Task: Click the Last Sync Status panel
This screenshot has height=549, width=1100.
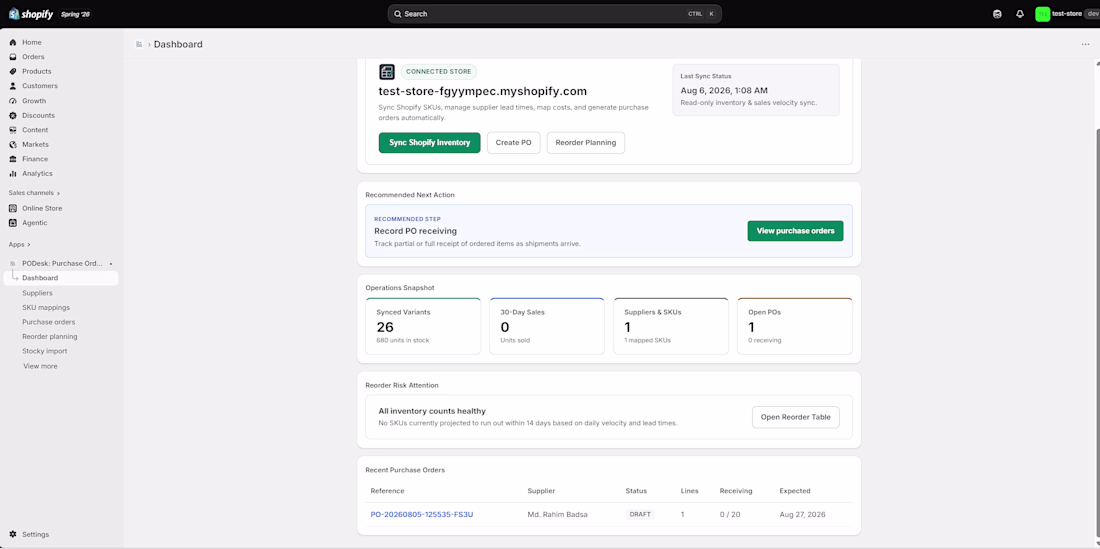Action: [756, 90]
